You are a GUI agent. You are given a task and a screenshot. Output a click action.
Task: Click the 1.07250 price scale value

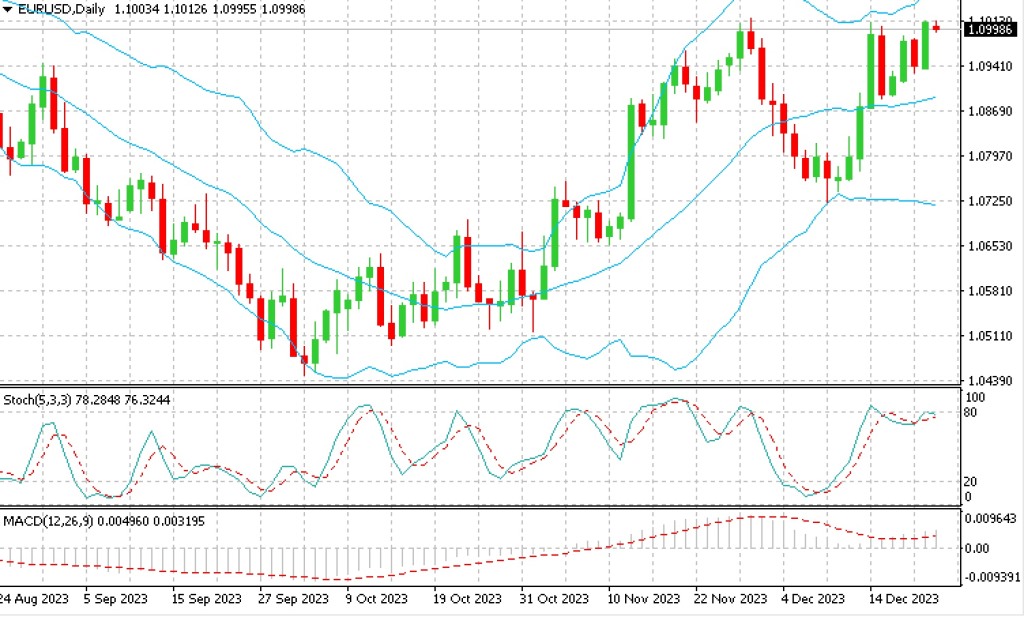click(991, 201)
